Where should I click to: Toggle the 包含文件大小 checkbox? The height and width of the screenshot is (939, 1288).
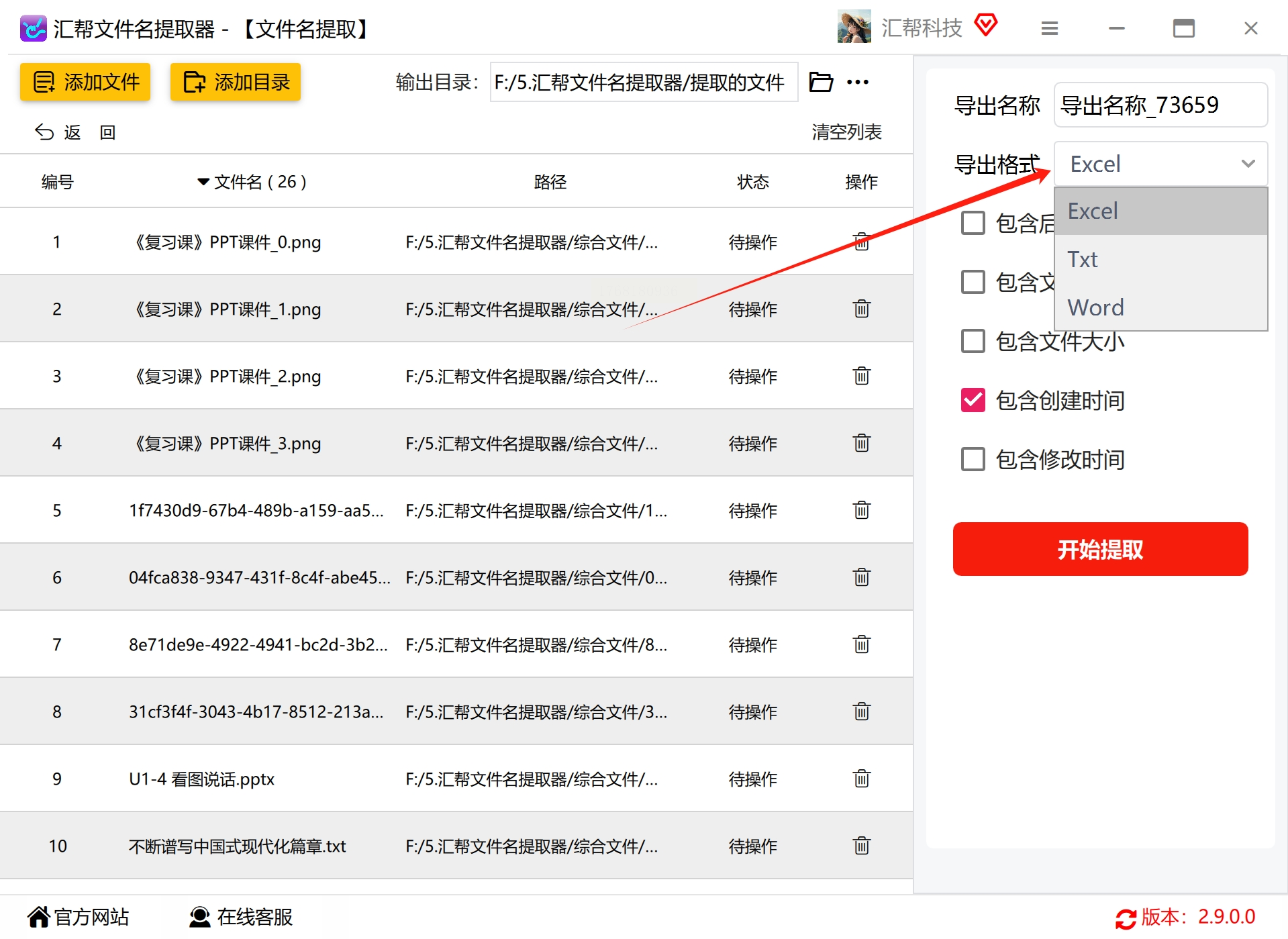tap(973, 341)
